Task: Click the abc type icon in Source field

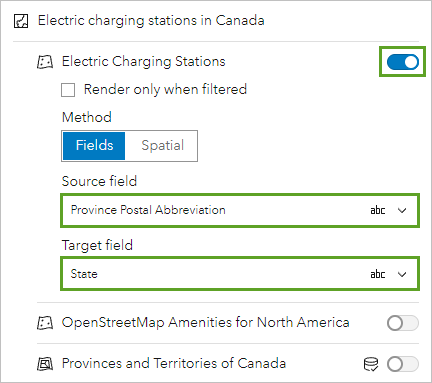Action: (378, 210)
